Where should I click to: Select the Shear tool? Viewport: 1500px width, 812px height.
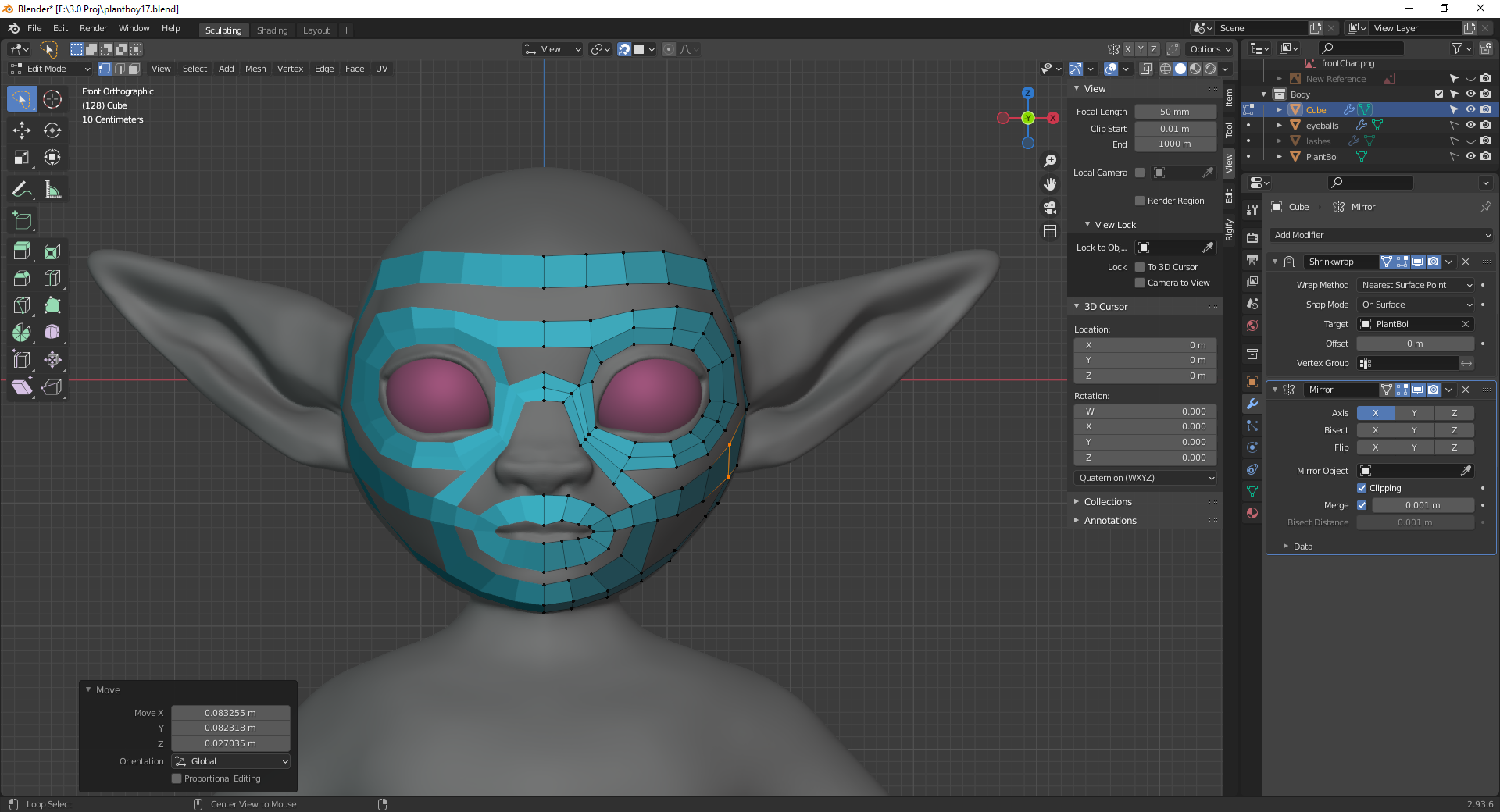coord(22,386)
